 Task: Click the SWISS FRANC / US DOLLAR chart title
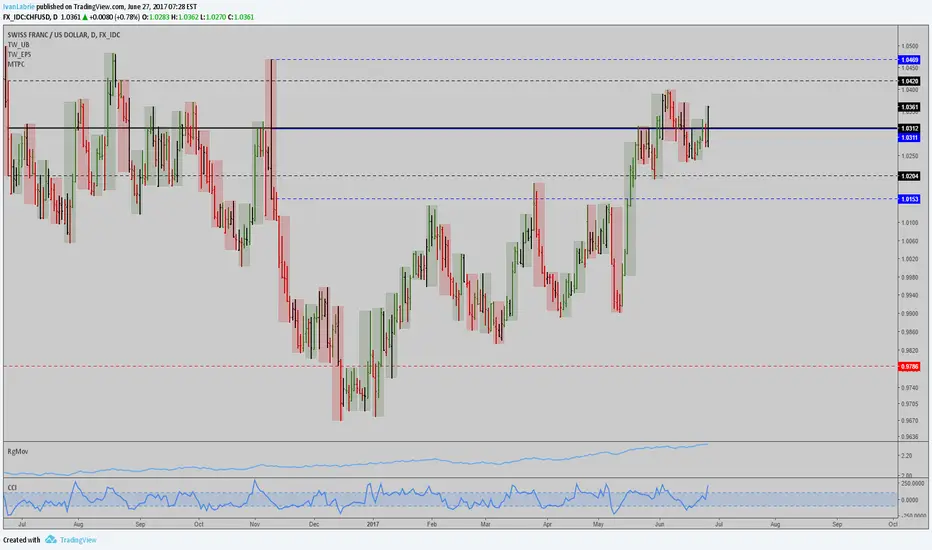pos(64,35)
